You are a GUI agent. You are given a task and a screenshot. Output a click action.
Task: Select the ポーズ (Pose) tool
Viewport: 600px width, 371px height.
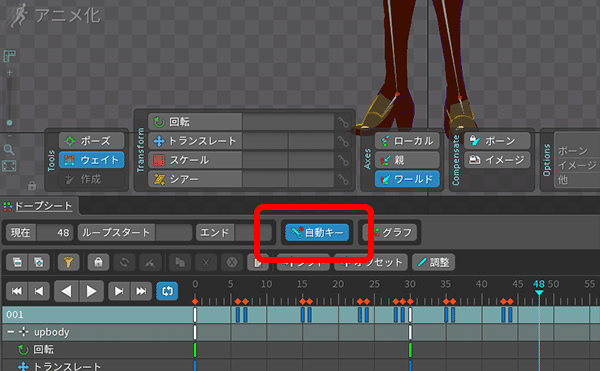click(x=92, y=141)
